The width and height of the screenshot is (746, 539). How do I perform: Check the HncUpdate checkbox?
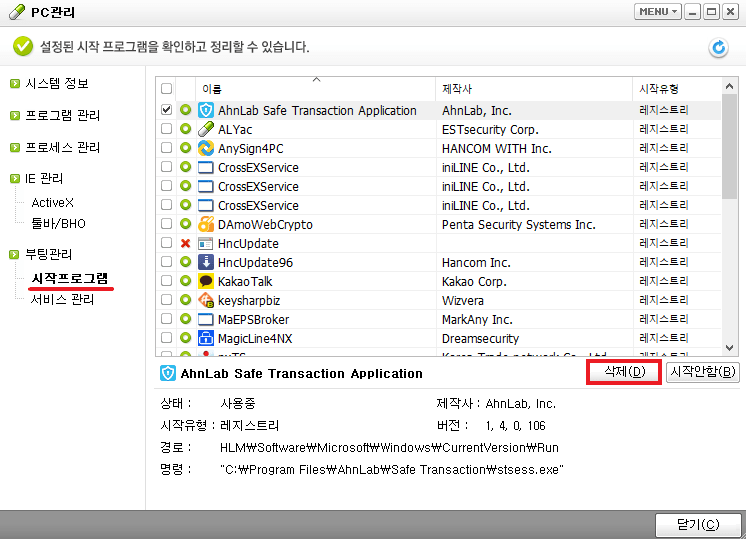[x=167, y=243]
